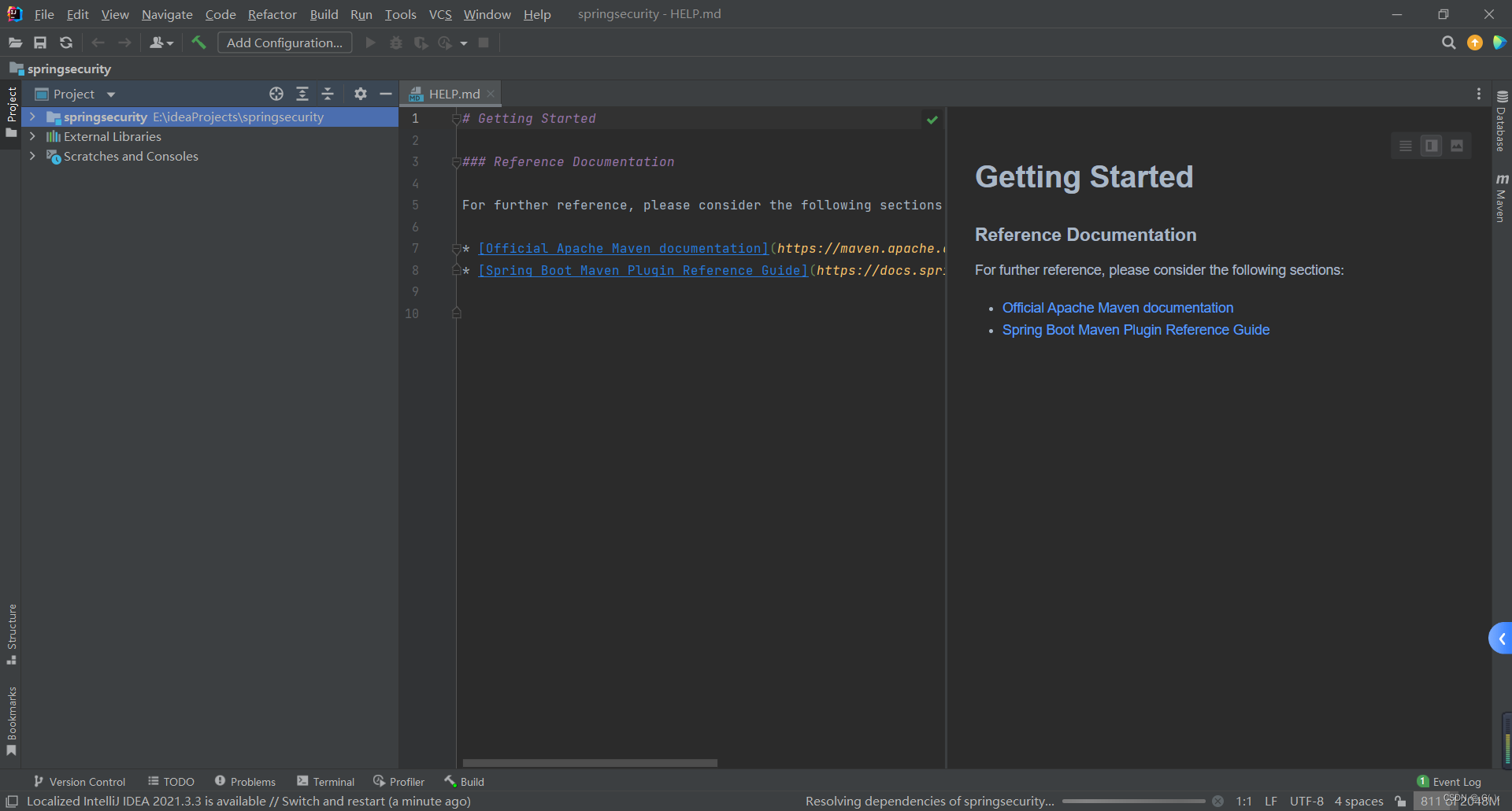The image size is (1512, 811).
Task: Open the Profile run options dropdown arrow
Action: pyautogui.click(x=464, y=43)
